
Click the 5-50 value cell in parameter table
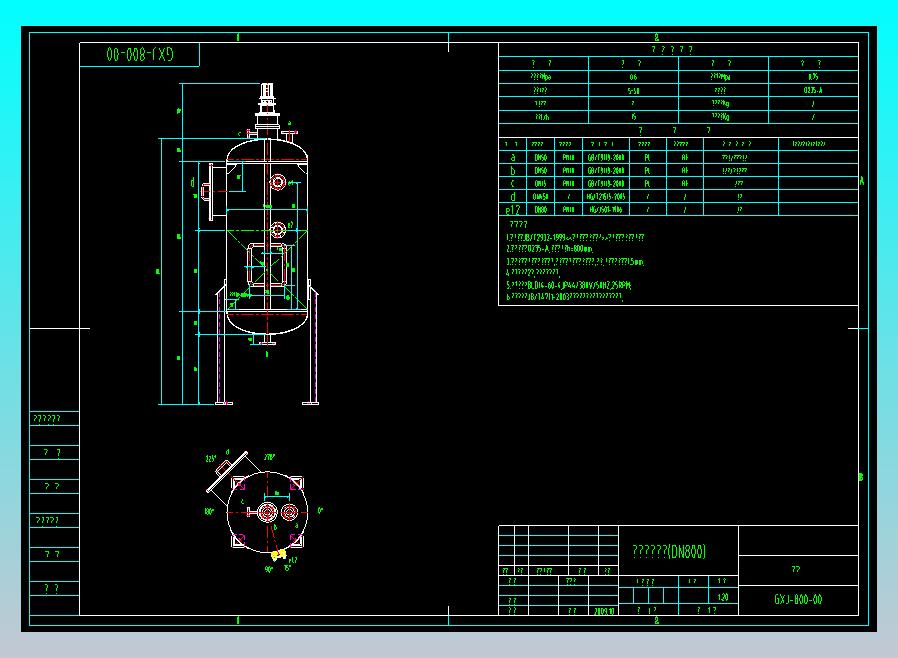pyautogui.click(x=633, y=90)
